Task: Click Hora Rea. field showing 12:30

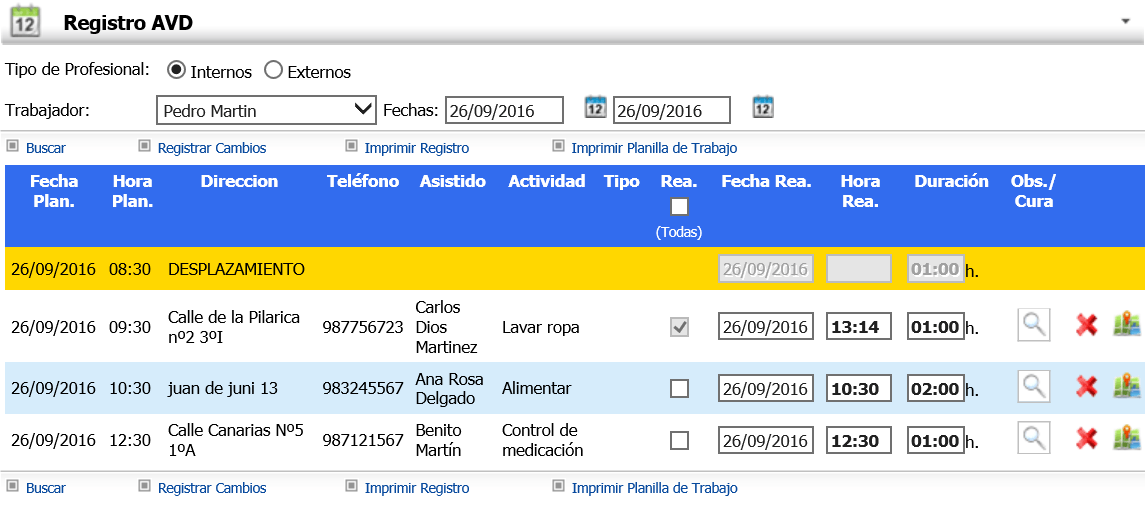Action: tap(859, 440)
